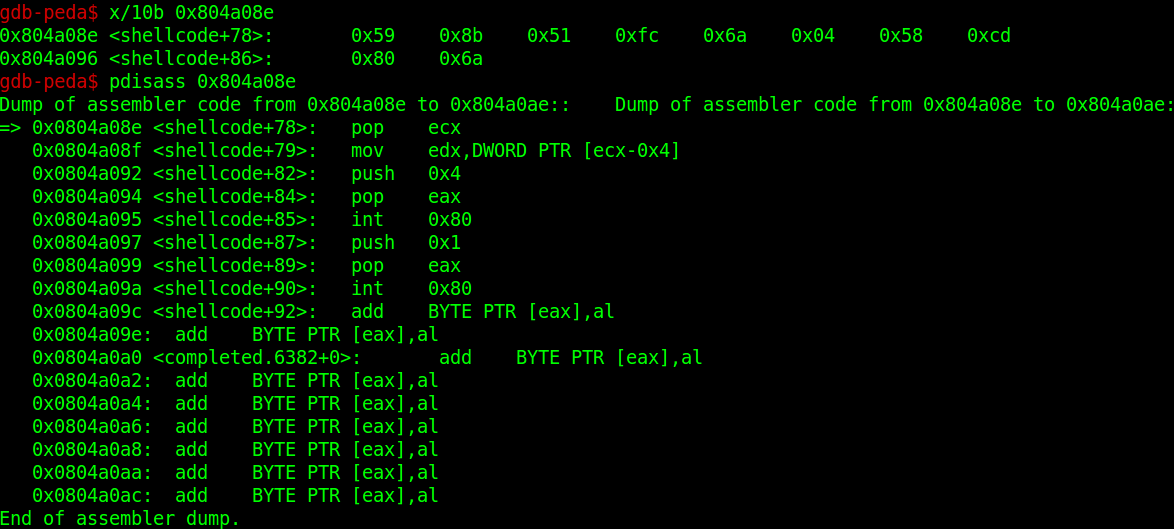1174x529 pixels.
Task: Click address 0x0804a09c in the disassembly
Action: click(x=87, y=312)
